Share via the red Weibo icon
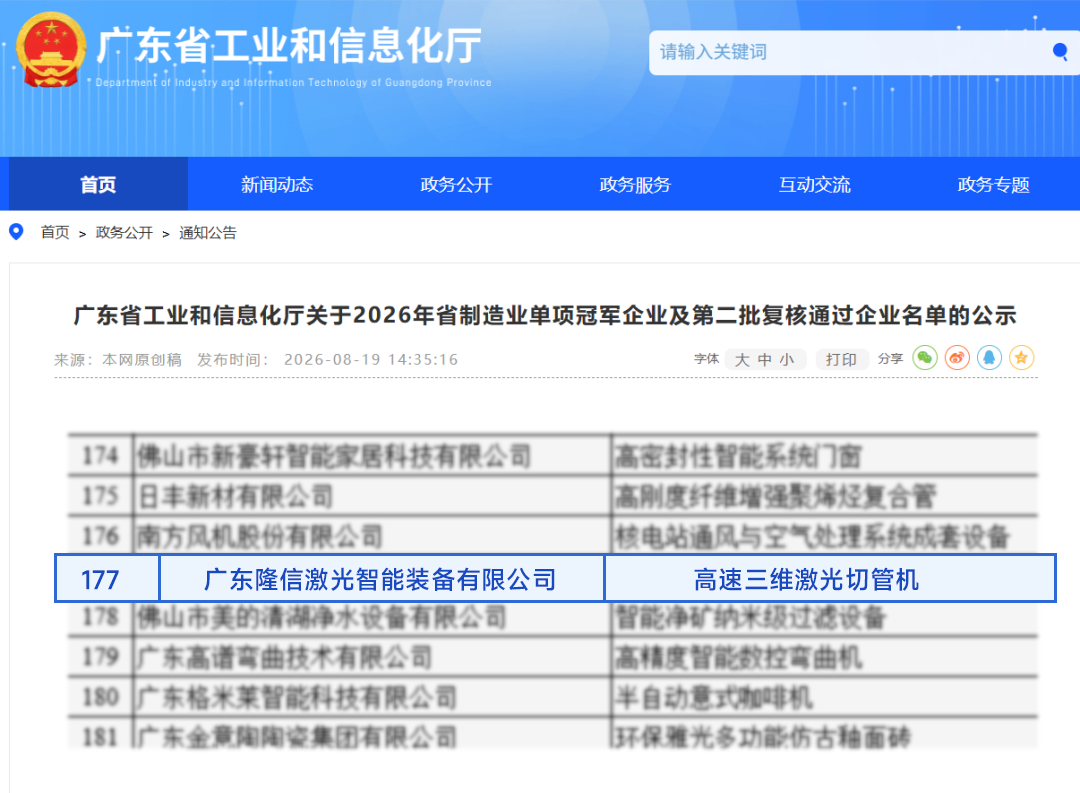 [957, 358]
